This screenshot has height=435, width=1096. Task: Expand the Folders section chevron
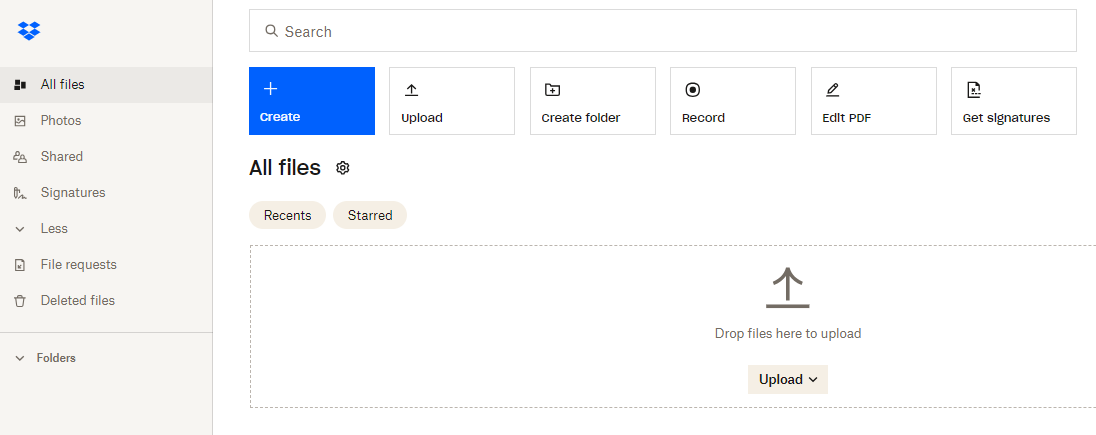click(x=20, y=358)
